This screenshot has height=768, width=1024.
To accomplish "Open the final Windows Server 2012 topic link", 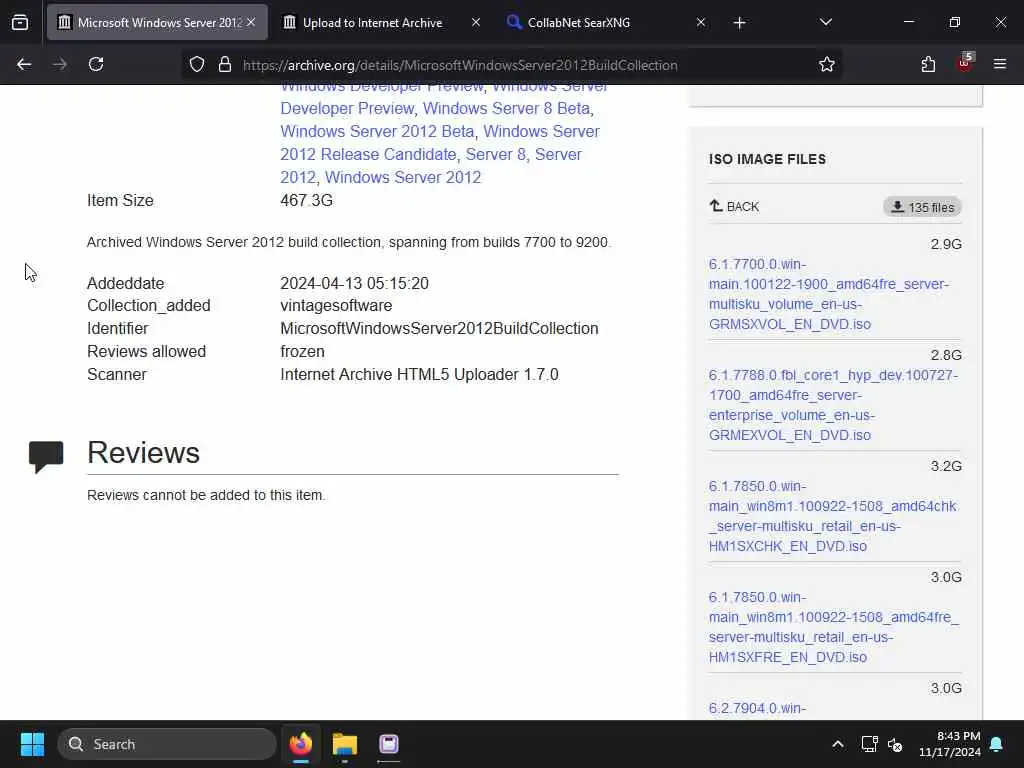I will click(x=403, y=177).
